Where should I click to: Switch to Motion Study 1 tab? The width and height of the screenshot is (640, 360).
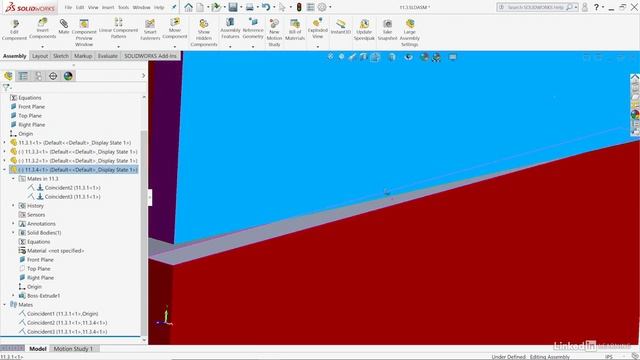point(73,349)
